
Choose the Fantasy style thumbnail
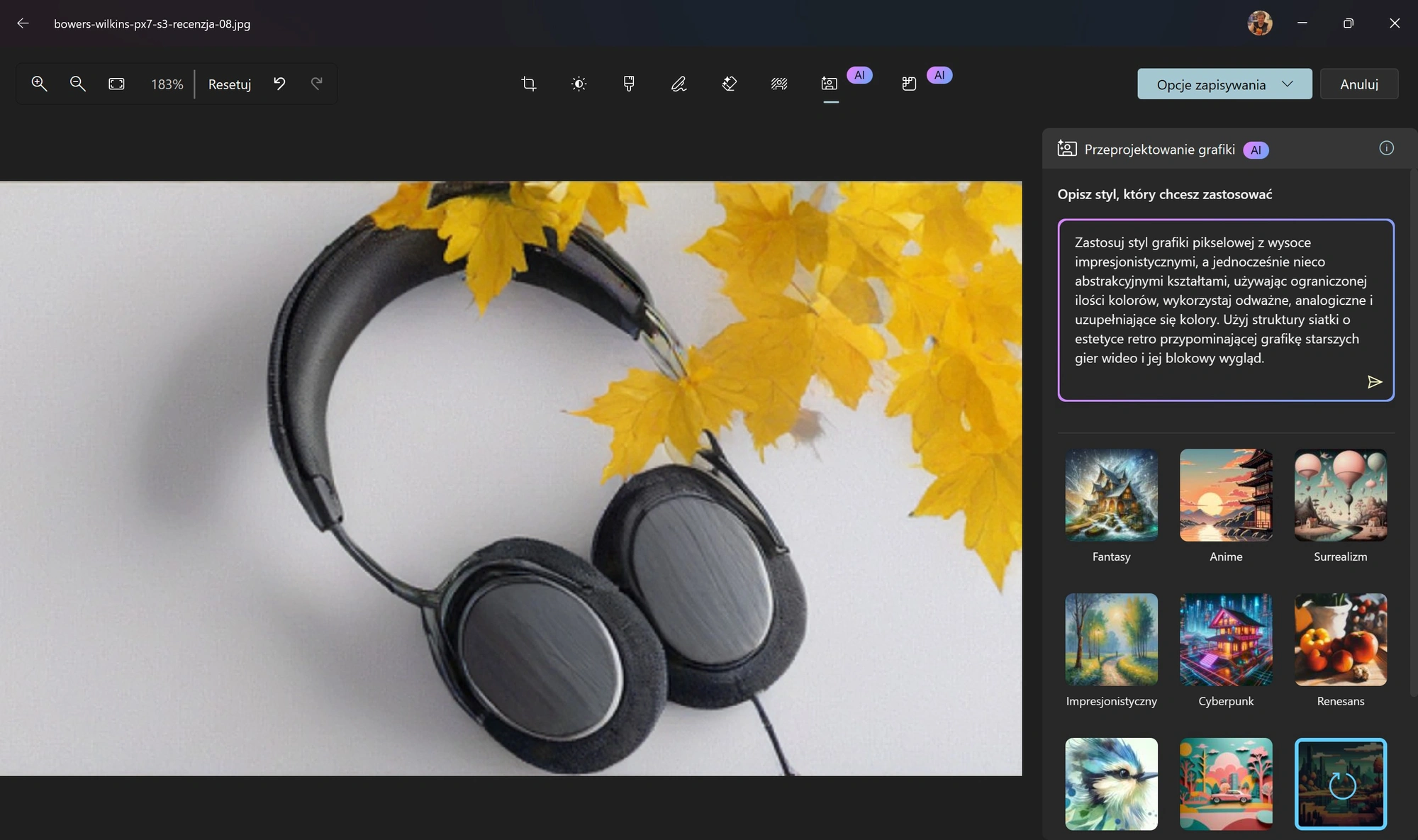click(1111, 495)
